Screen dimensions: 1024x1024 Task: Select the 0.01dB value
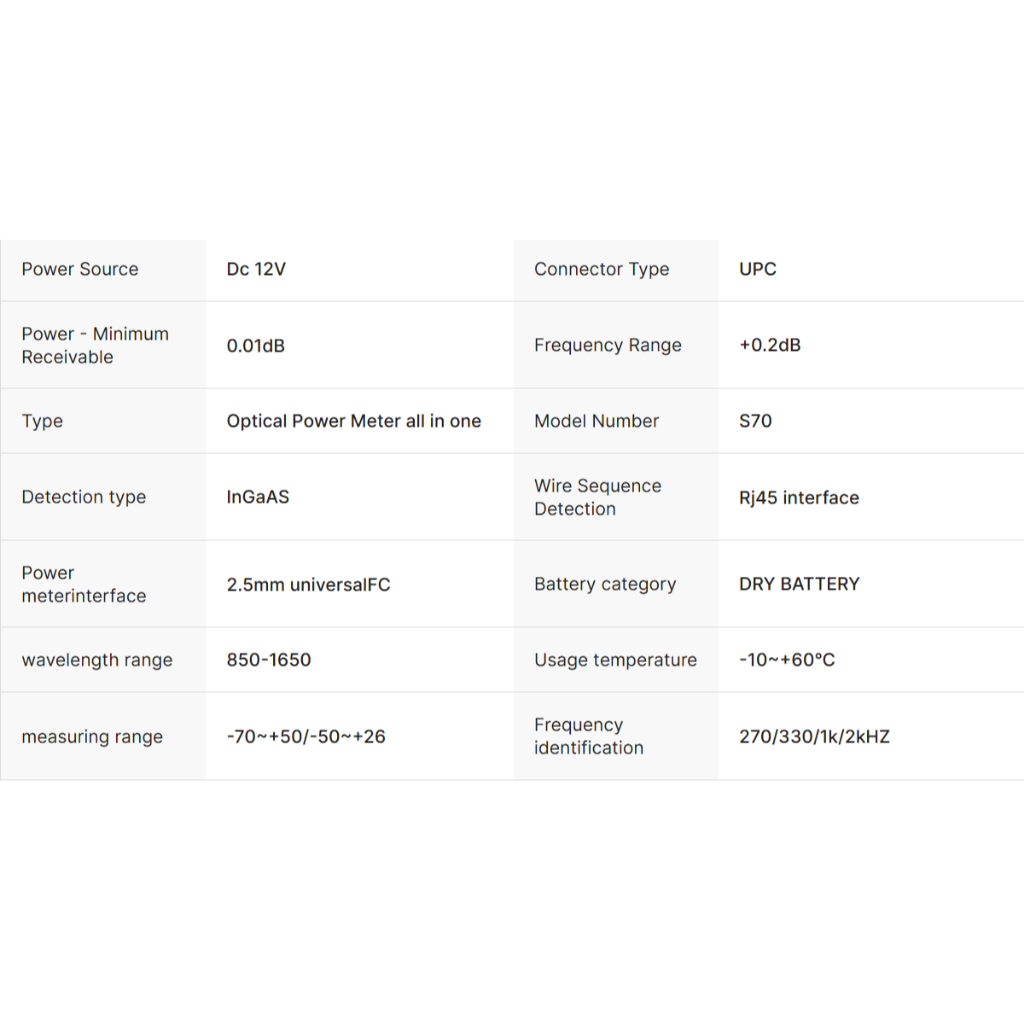click(x=255, y=345)
